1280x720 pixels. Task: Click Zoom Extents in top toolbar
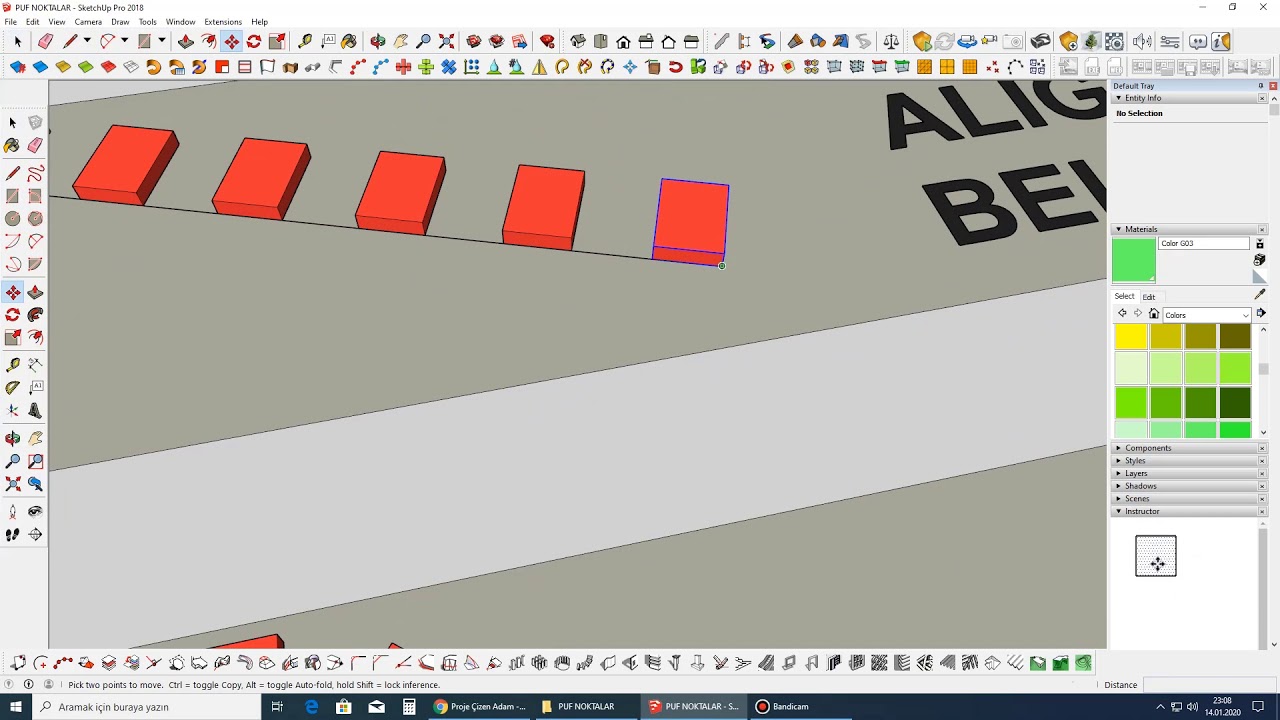tap(446, 41)
